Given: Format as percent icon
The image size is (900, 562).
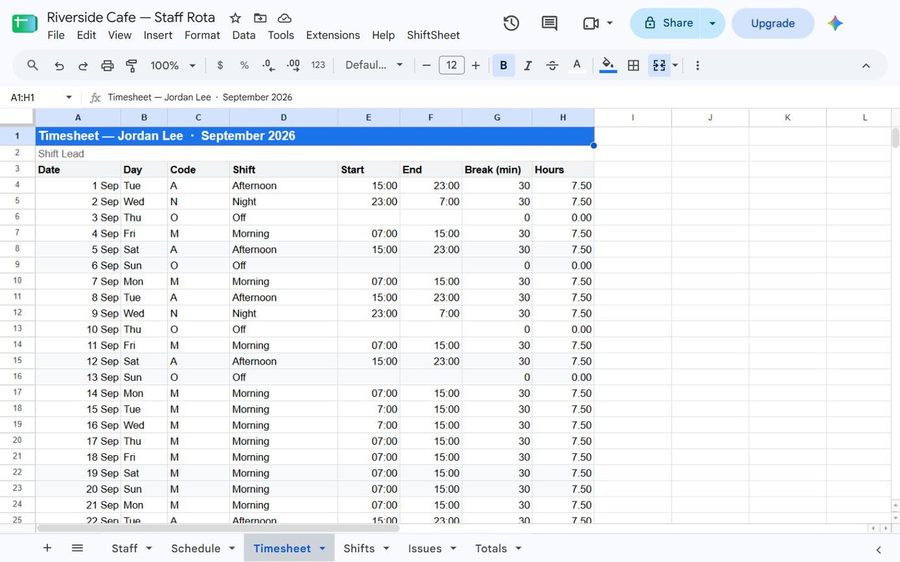Looking at the screenshot, I should [244, 65].
